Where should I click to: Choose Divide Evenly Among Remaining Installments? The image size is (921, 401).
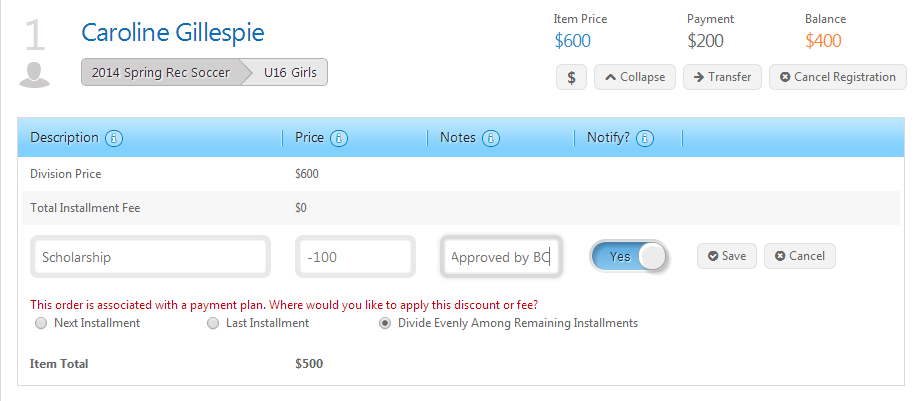coord(384,324)
